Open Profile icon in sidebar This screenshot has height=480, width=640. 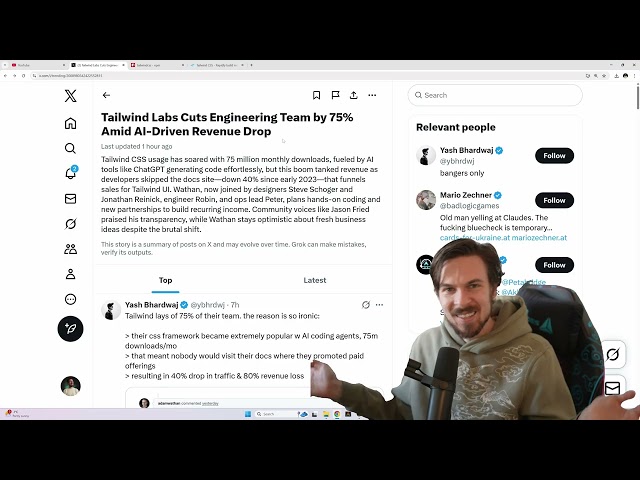pos(70,274)
